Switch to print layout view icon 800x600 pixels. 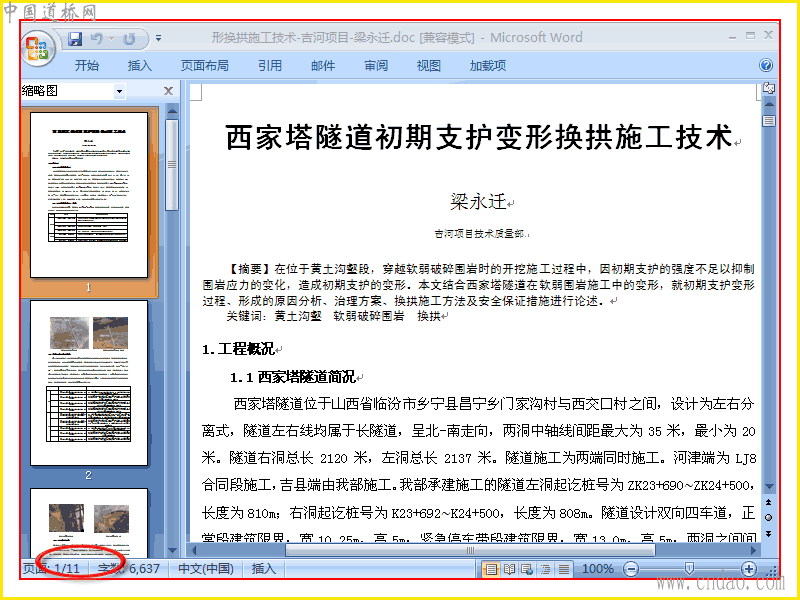click(x=490, y=569)
